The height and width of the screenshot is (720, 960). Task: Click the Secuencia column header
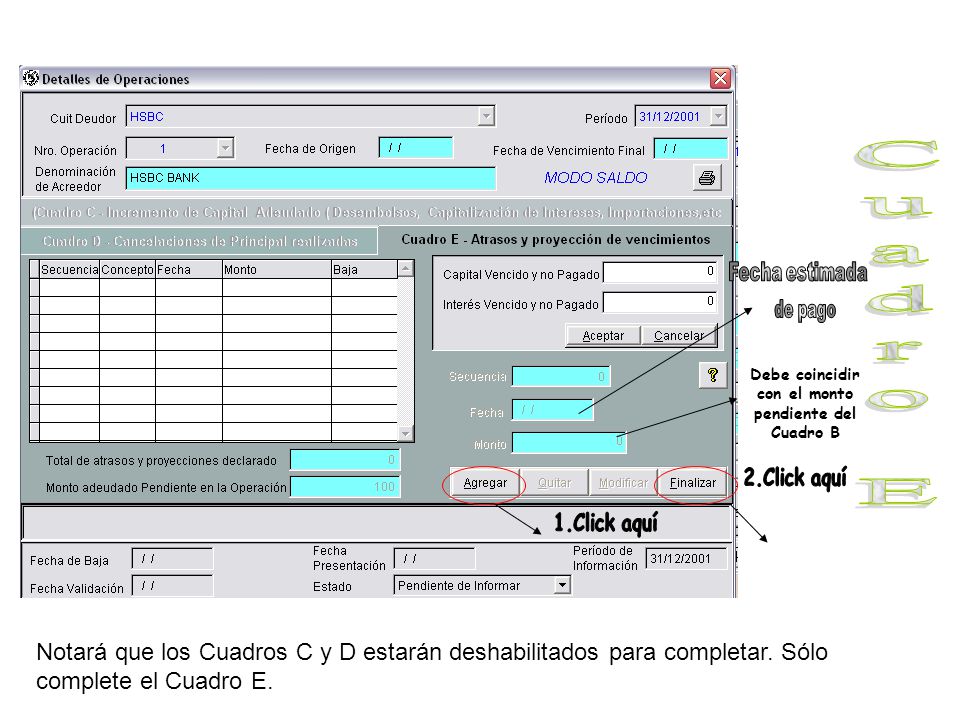(x=69, y=269)
